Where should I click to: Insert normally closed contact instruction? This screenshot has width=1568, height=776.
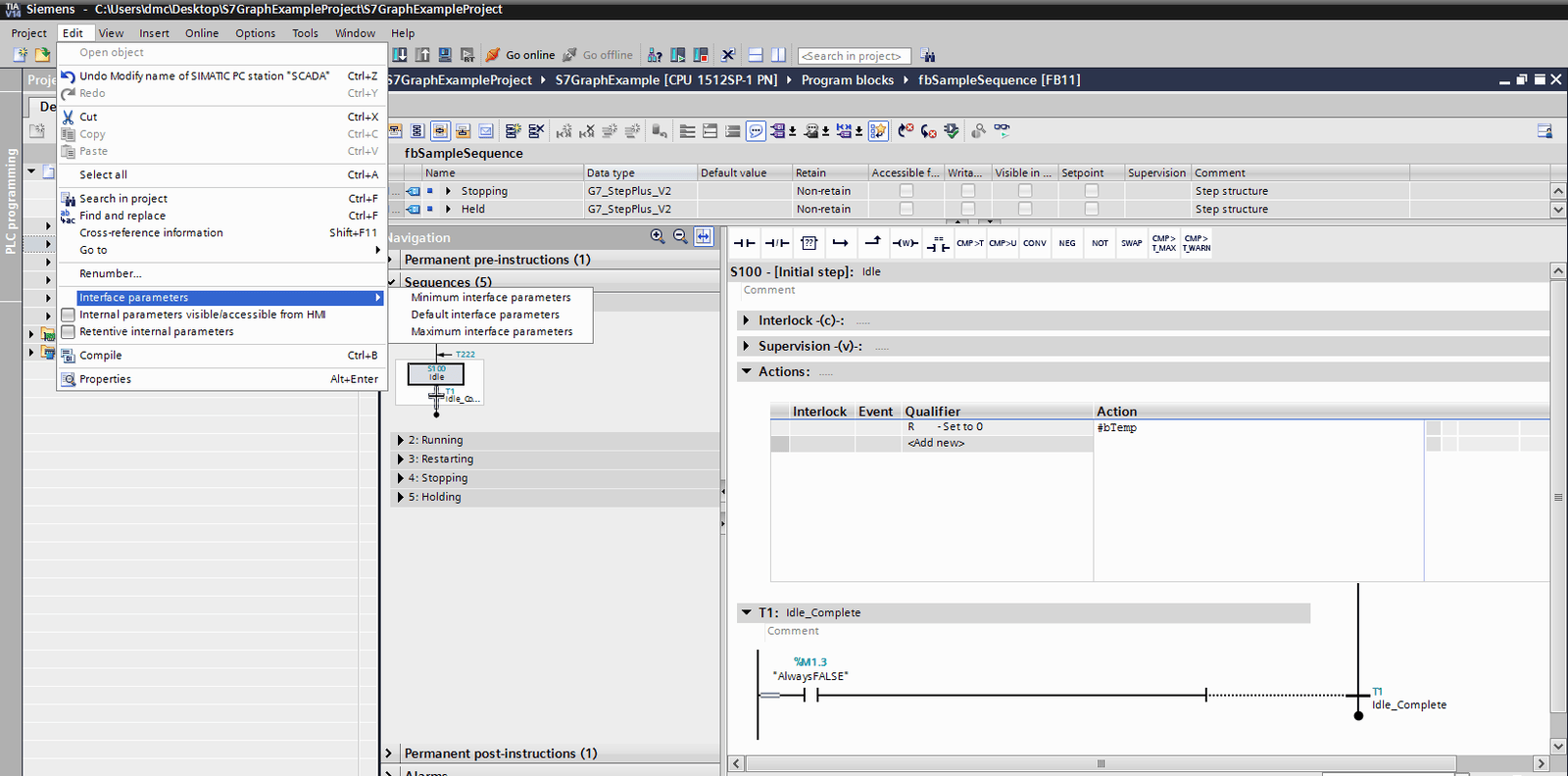pos(777,243)
